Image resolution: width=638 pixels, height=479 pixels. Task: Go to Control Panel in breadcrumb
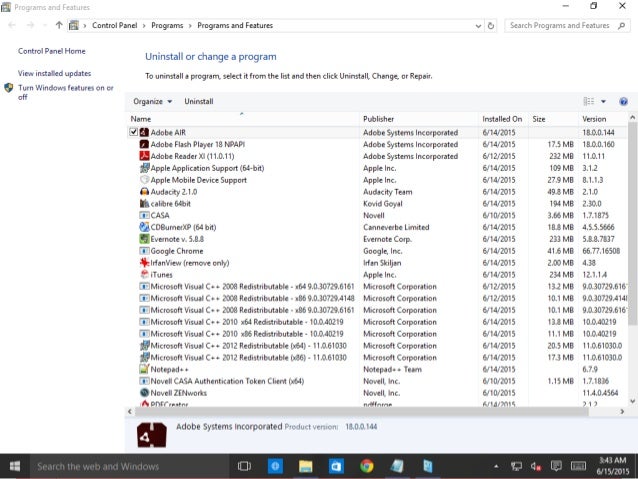(115, 25)
